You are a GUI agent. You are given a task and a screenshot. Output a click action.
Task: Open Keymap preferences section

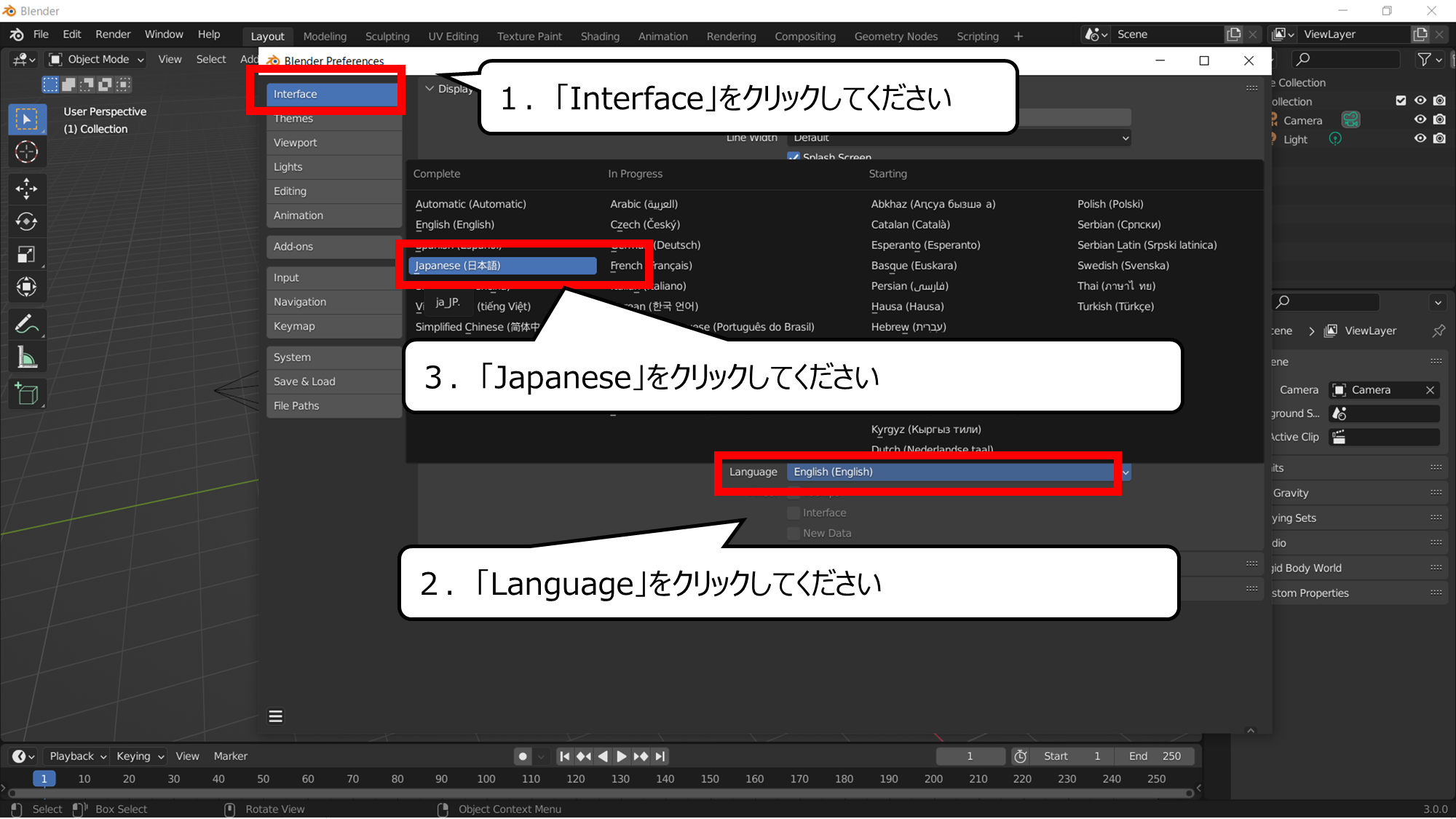coord(334,326)
